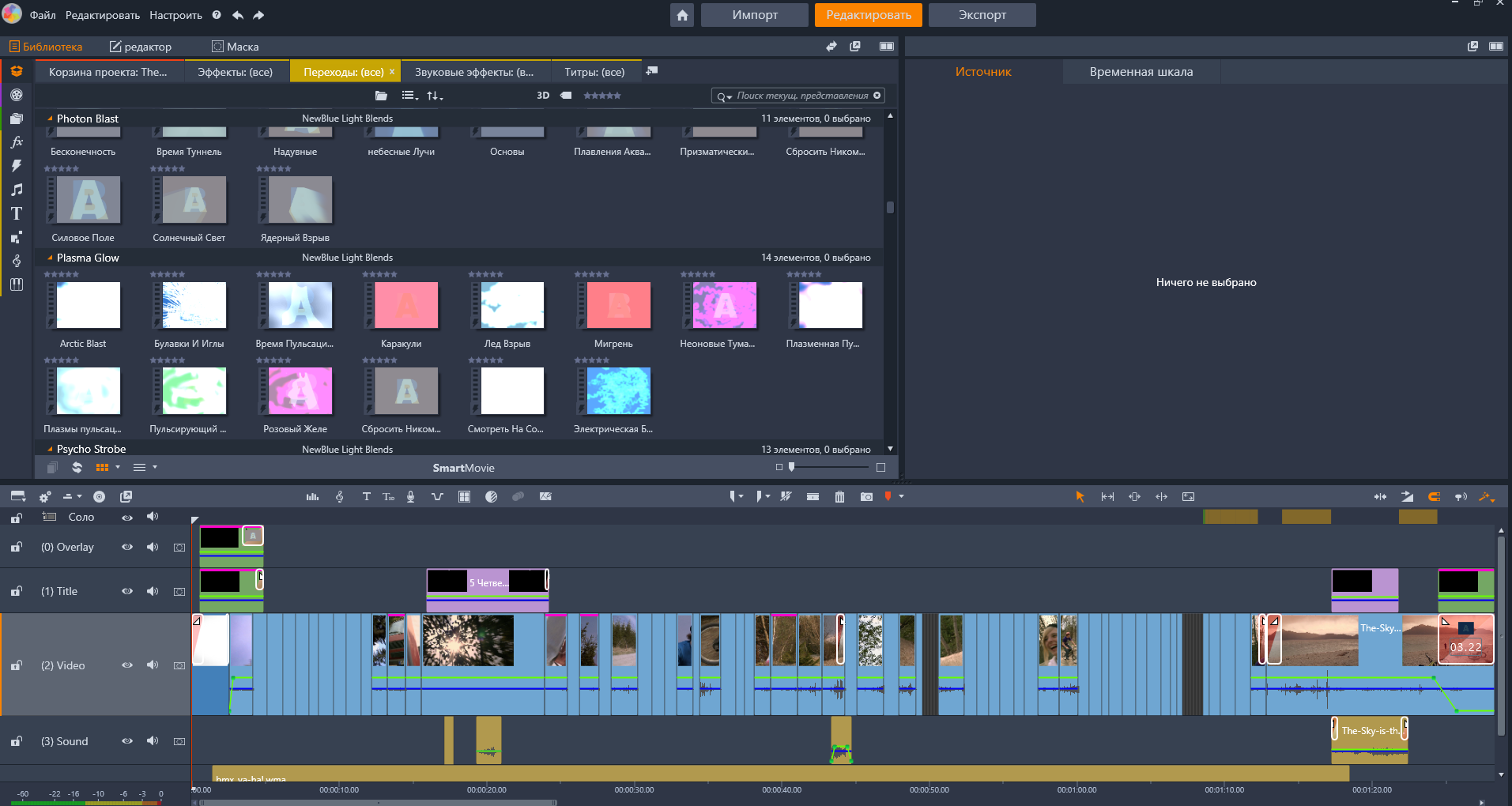Open multi-camera editor grid icon

pos(464,497)
